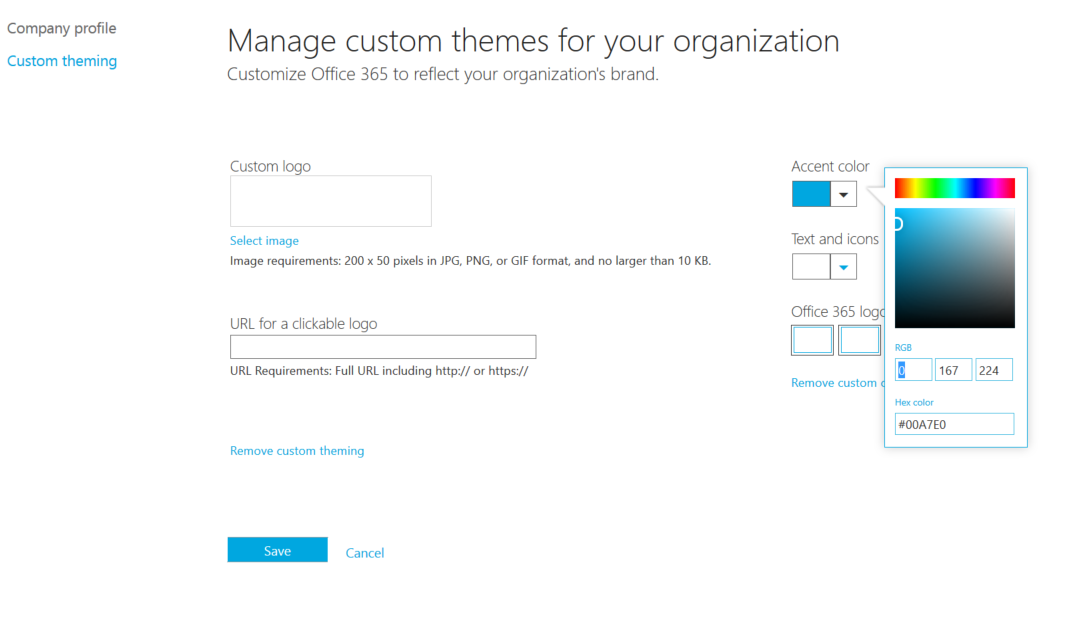Select the second Office 365 logo swatch
The width and height of the screenshot is (1081, 626).
click(859, 340)
